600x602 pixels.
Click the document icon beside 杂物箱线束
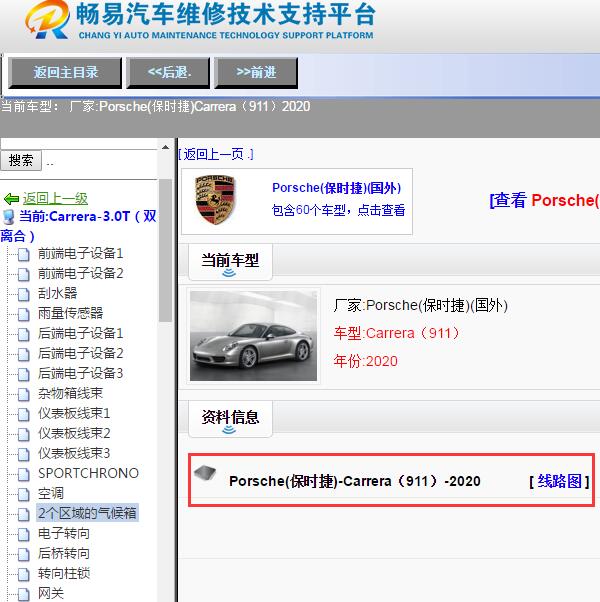23,394
